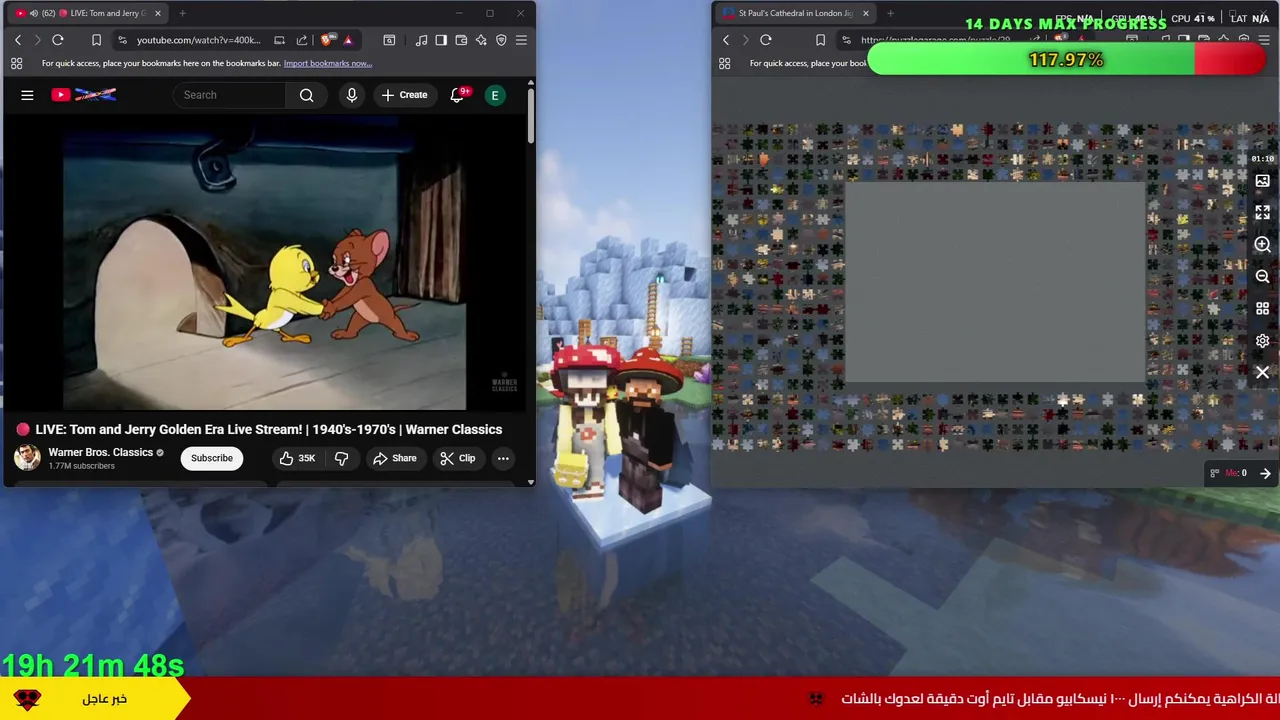This screenshot has width=1280, height=720.
Task: Search with voice microphone button
Action: click(351, 95)
